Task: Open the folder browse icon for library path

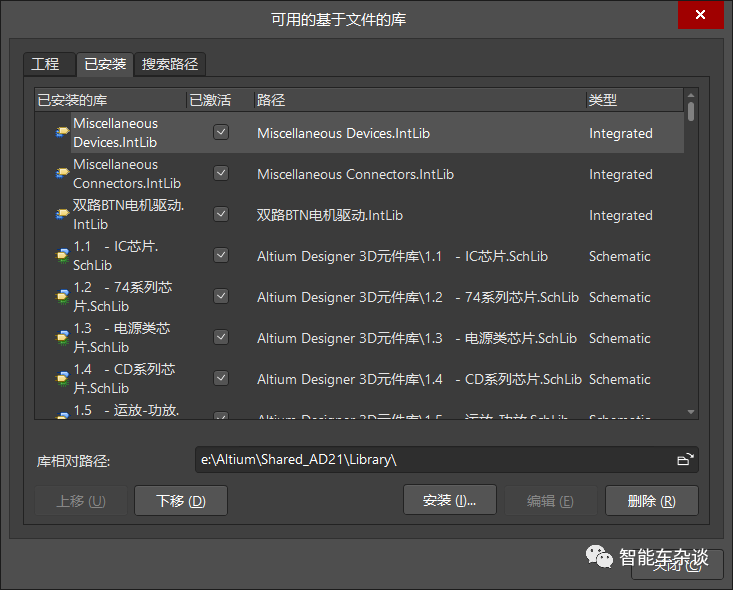Action: point(685,460)
